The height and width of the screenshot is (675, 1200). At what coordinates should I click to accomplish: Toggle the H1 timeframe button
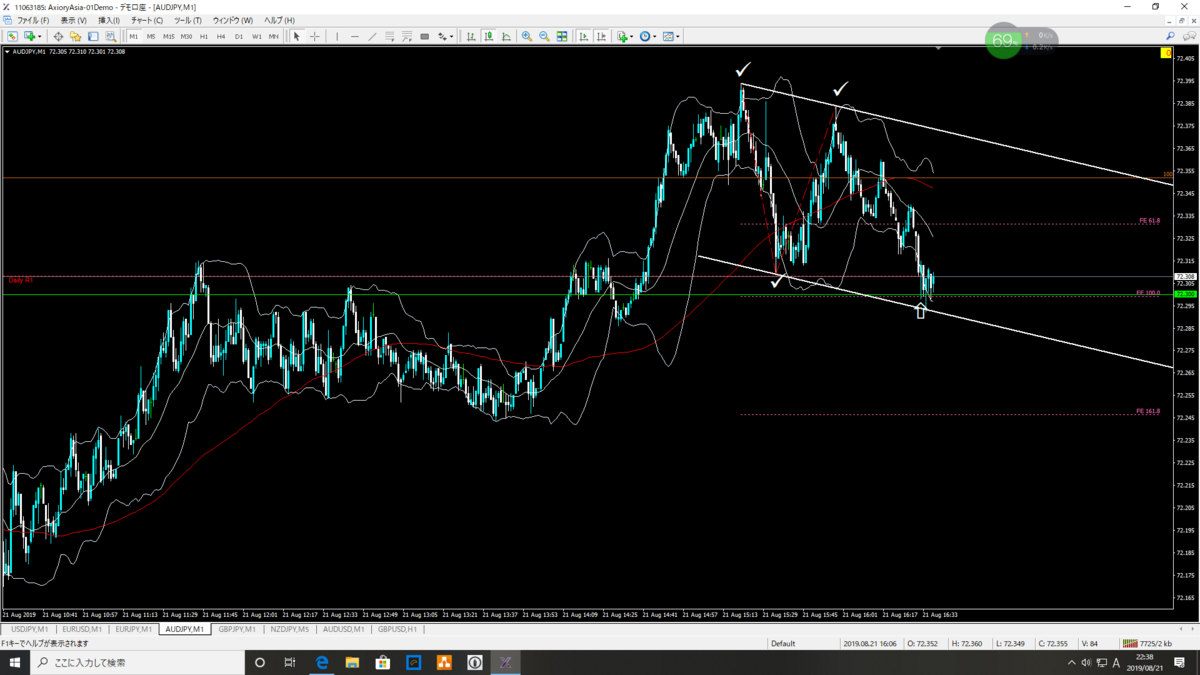pos(204,37)
